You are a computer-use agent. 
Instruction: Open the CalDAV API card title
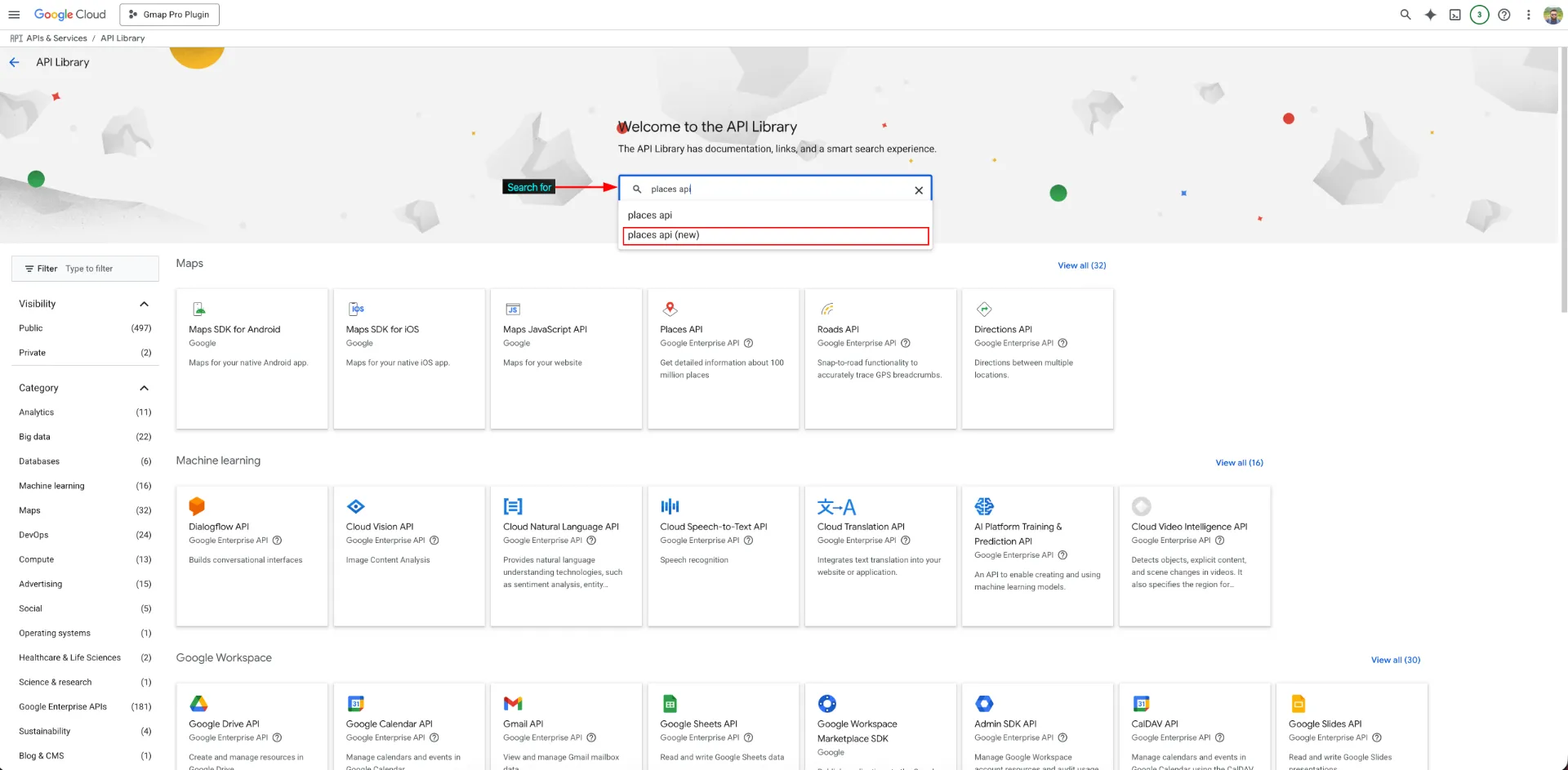coord(1154,724)
